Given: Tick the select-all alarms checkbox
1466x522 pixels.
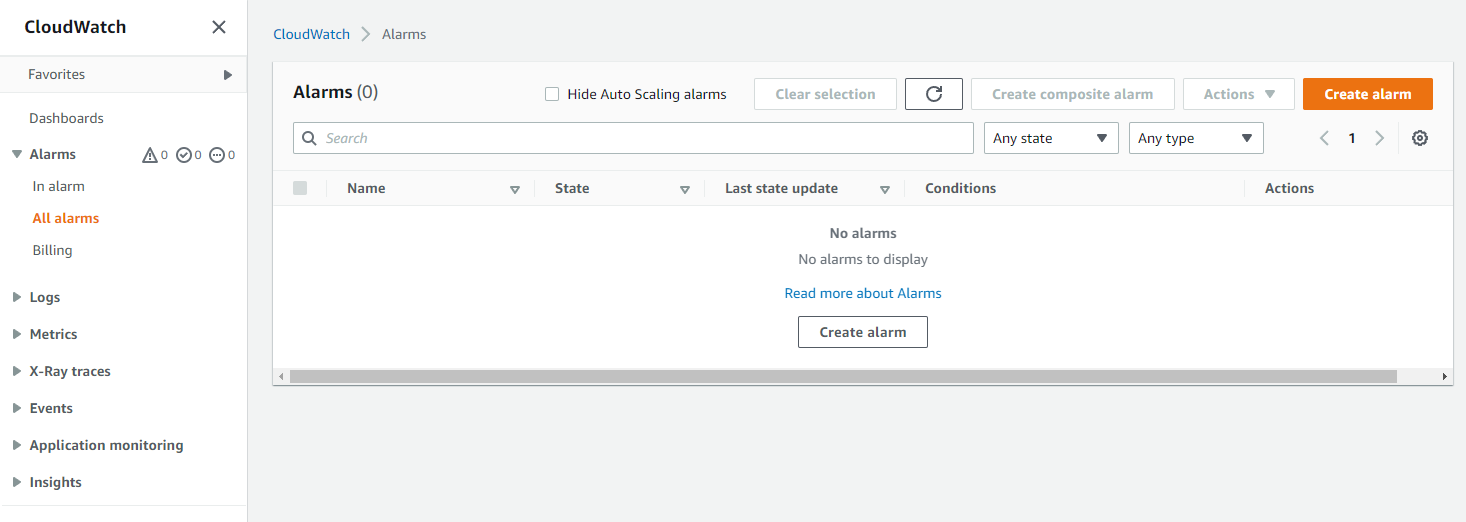Looking at the screenshot, I should (x=300, y=188).
